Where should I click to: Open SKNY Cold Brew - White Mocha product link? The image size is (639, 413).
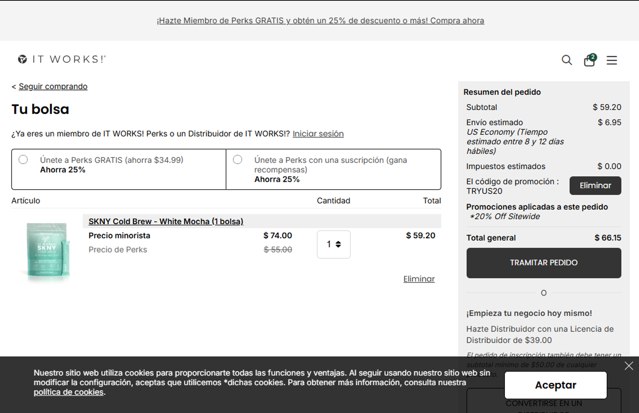[x=166, y=221]
